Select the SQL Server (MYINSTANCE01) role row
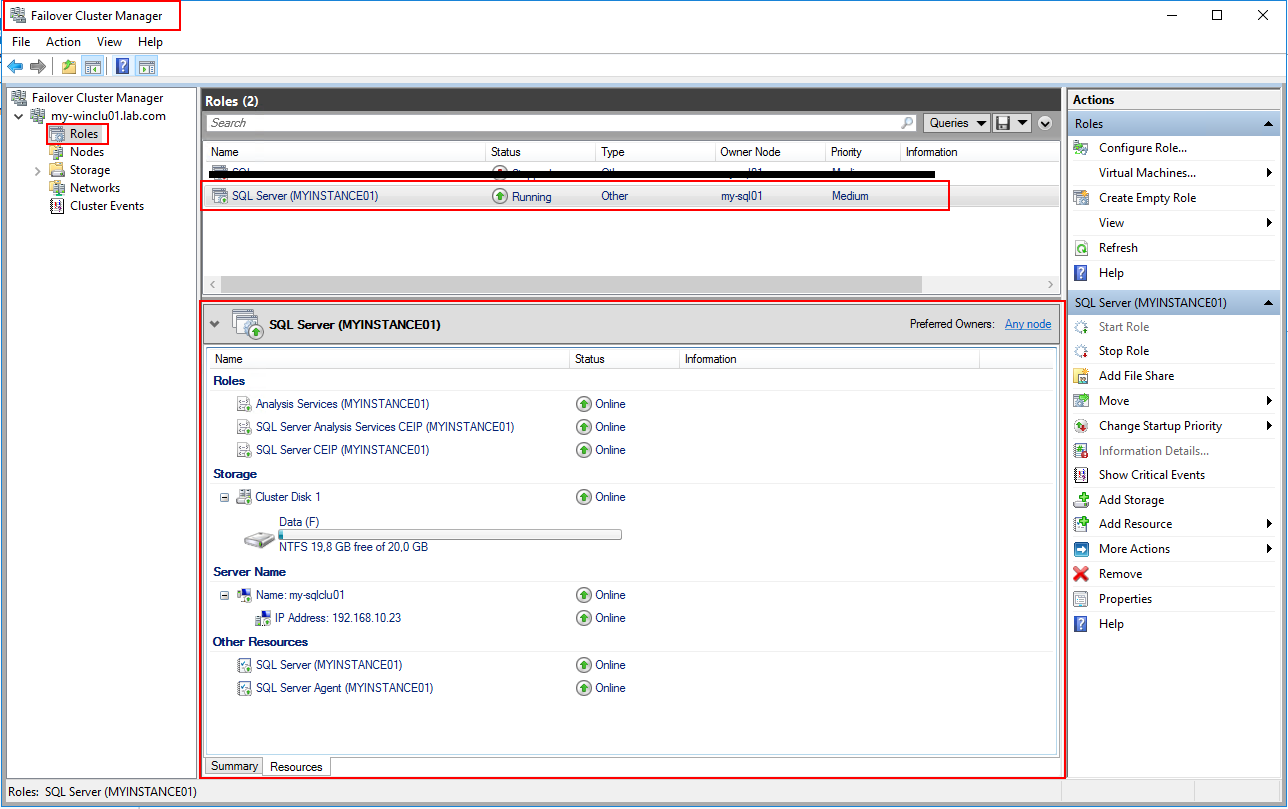This screenshot has height=809, width=1288. (x=630, y=196)
